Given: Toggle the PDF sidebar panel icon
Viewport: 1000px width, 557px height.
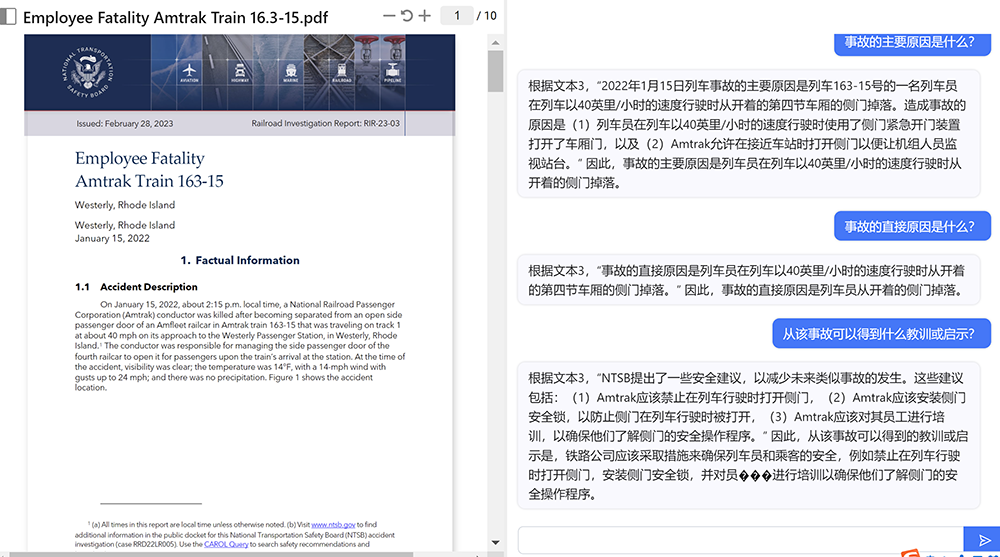Looking at the screenshot, I should pyautogui.click(x=9, y=17).
